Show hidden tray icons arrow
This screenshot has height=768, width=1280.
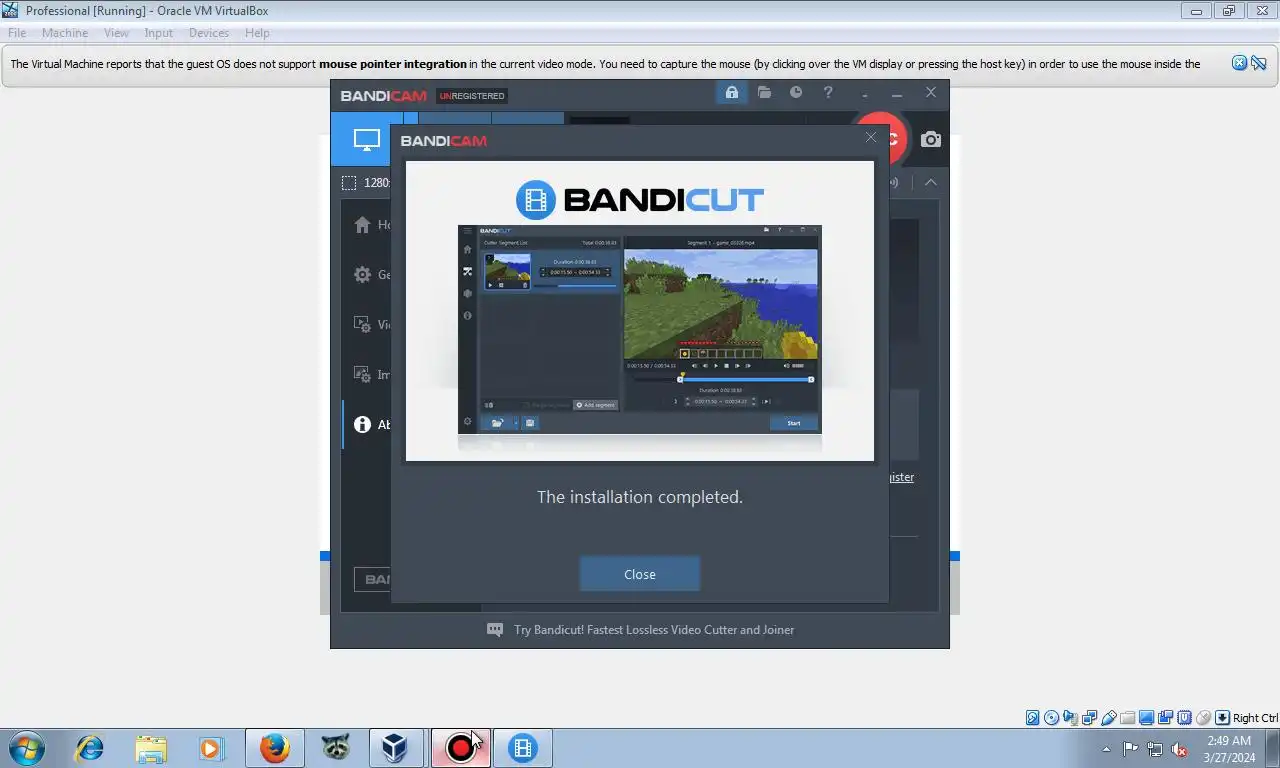pos(1106,749)
